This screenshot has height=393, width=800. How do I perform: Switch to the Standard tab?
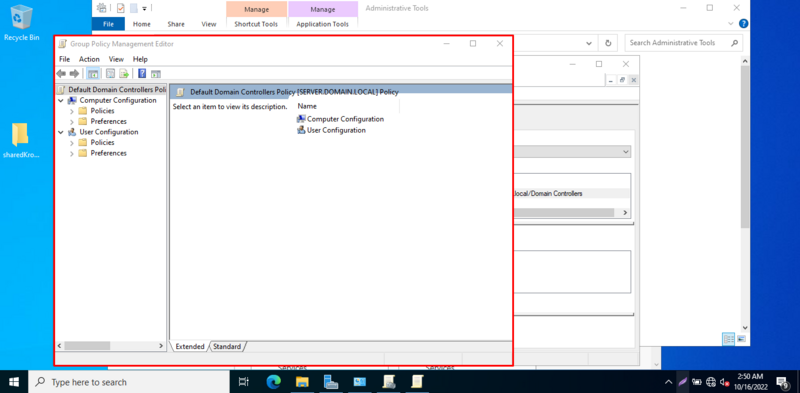[227, 347]
